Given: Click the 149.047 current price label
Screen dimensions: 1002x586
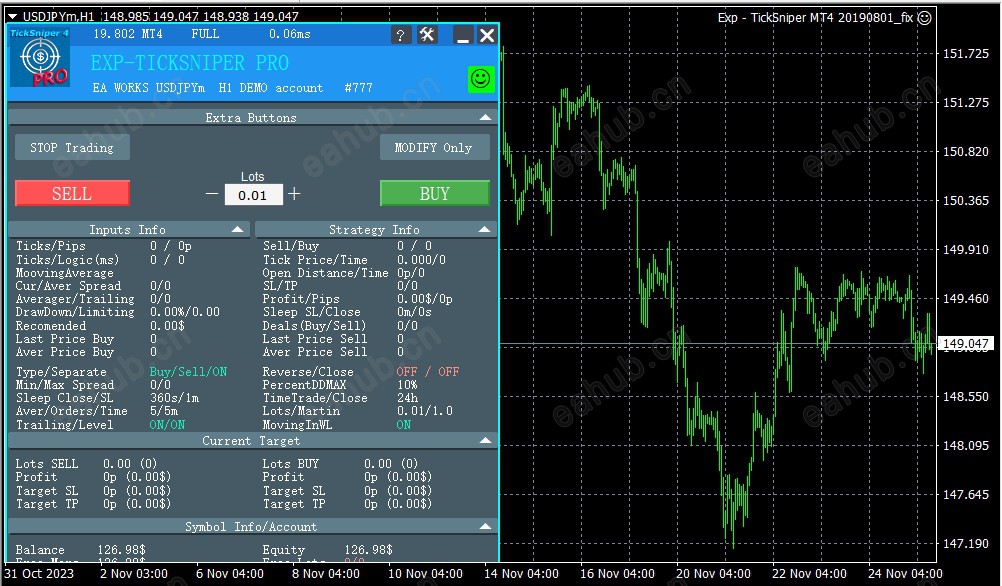Looking at the screenshot, I should click(x=966, y=344).
